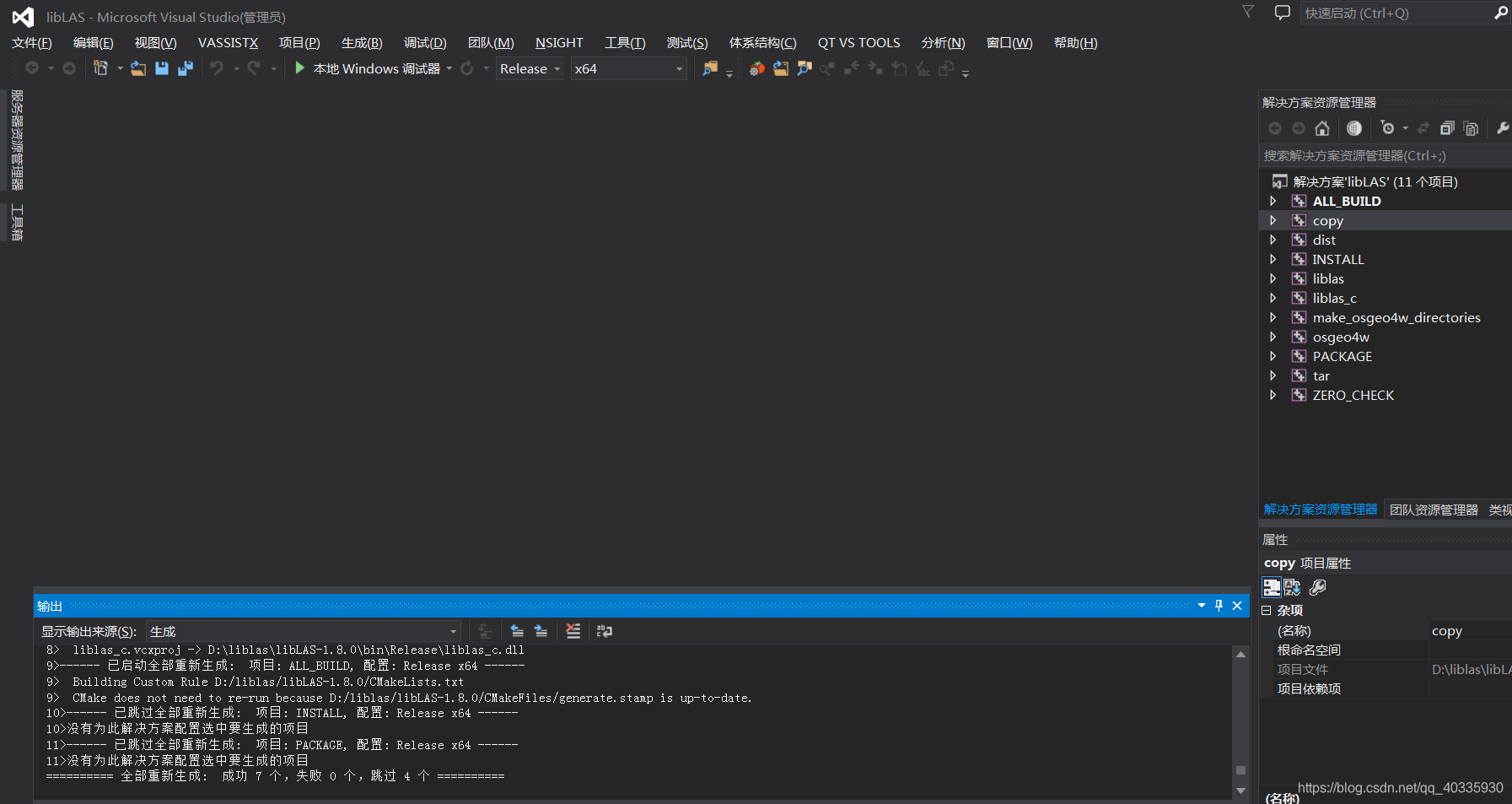Click the (名称) property value field
Screen dimensions: 1512x804
(1470, 630)
